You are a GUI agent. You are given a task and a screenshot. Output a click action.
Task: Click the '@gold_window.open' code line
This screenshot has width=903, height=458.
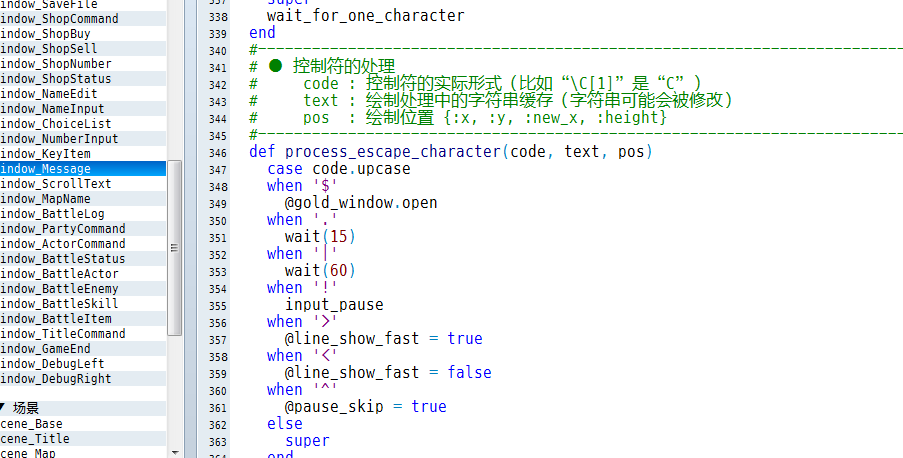(x=361, y=203)
